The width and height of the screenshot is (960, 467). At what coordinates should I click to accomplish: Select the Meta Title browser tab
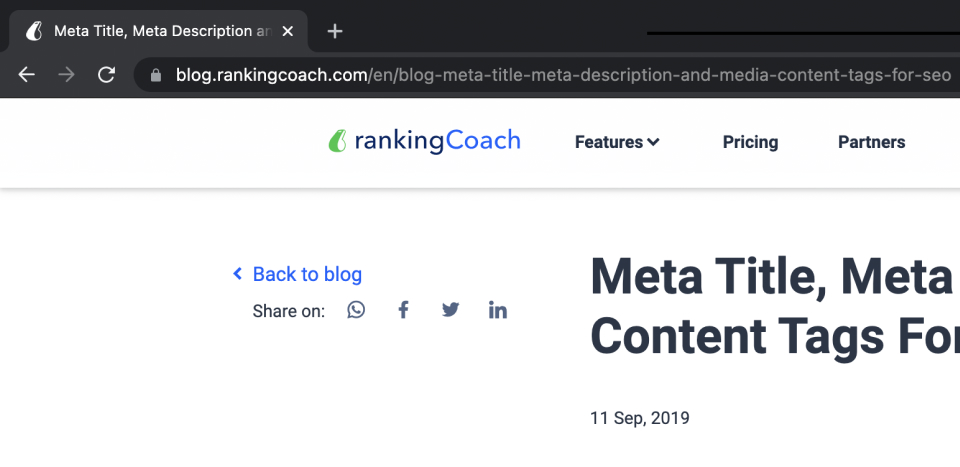pyautogui.click(x=153, y=31)
